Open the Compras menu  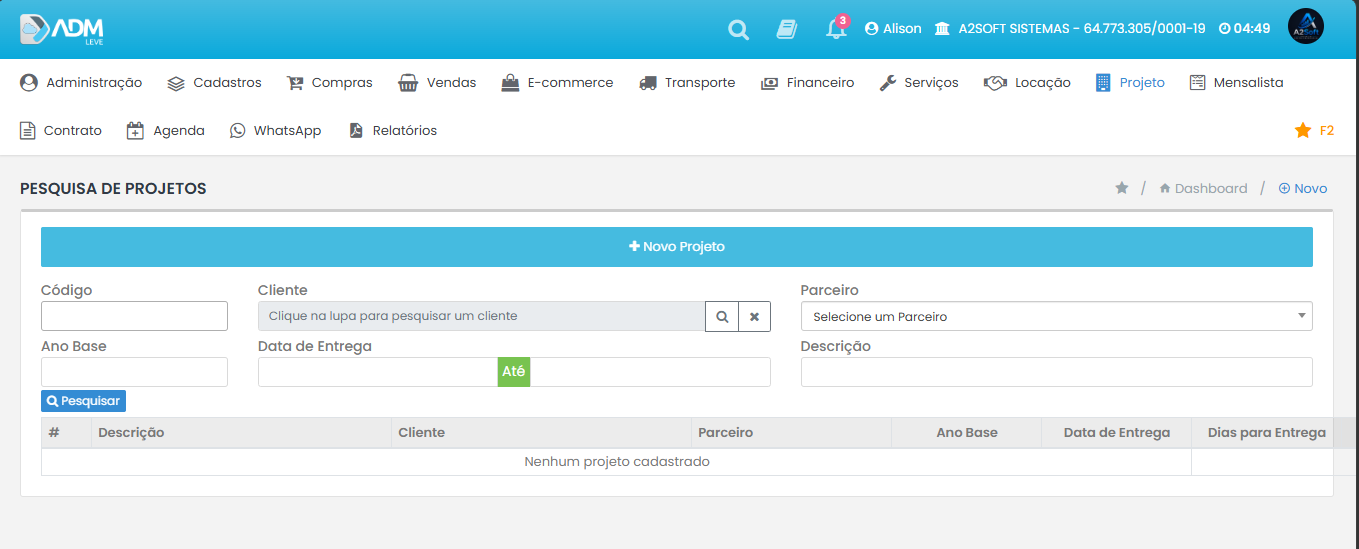click(329, 83)
